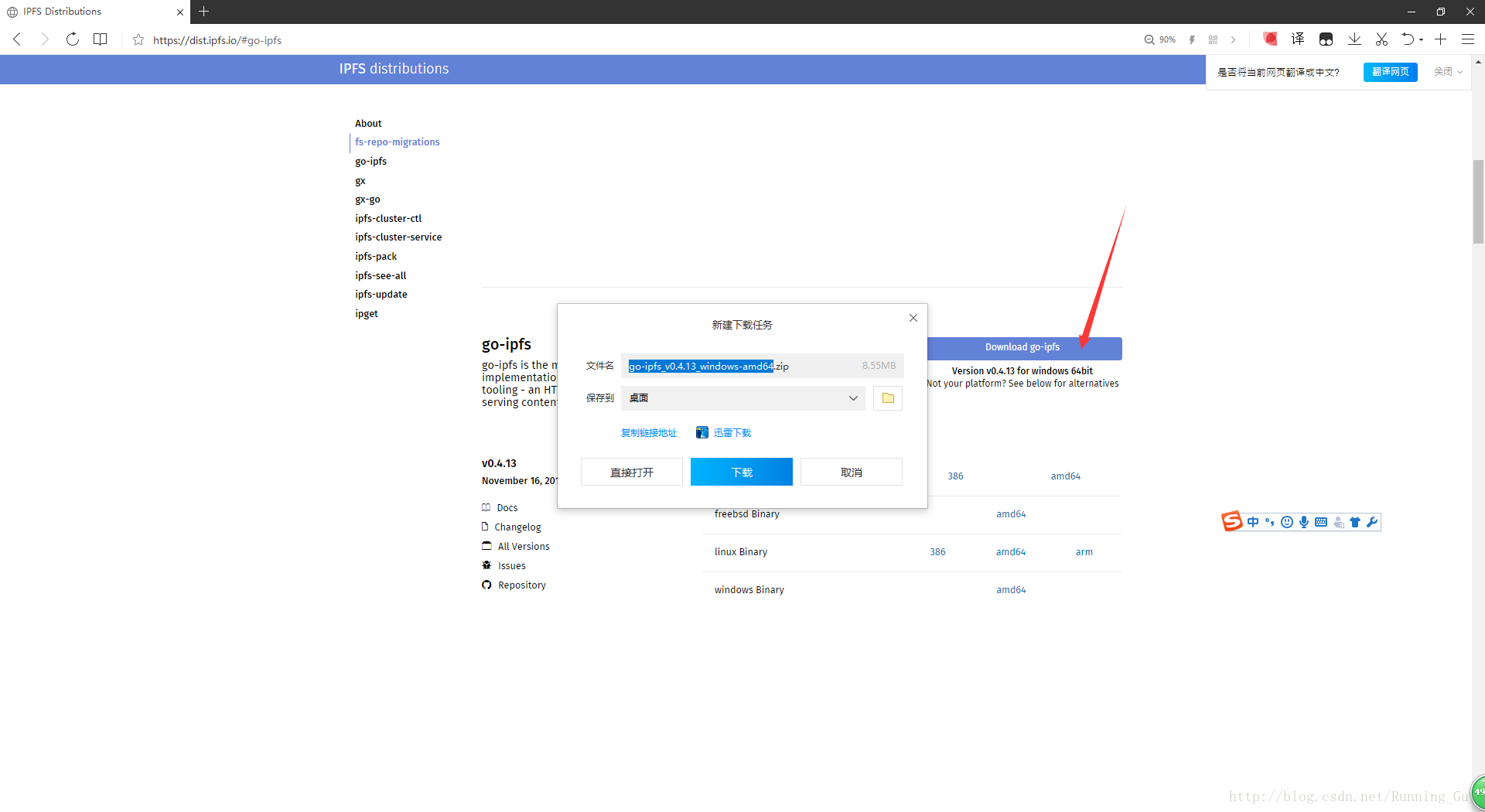Expand the 关闭 dropdown in translate bar
The width and height of the screenshot is (1485, 812).
pos(1448,72)
